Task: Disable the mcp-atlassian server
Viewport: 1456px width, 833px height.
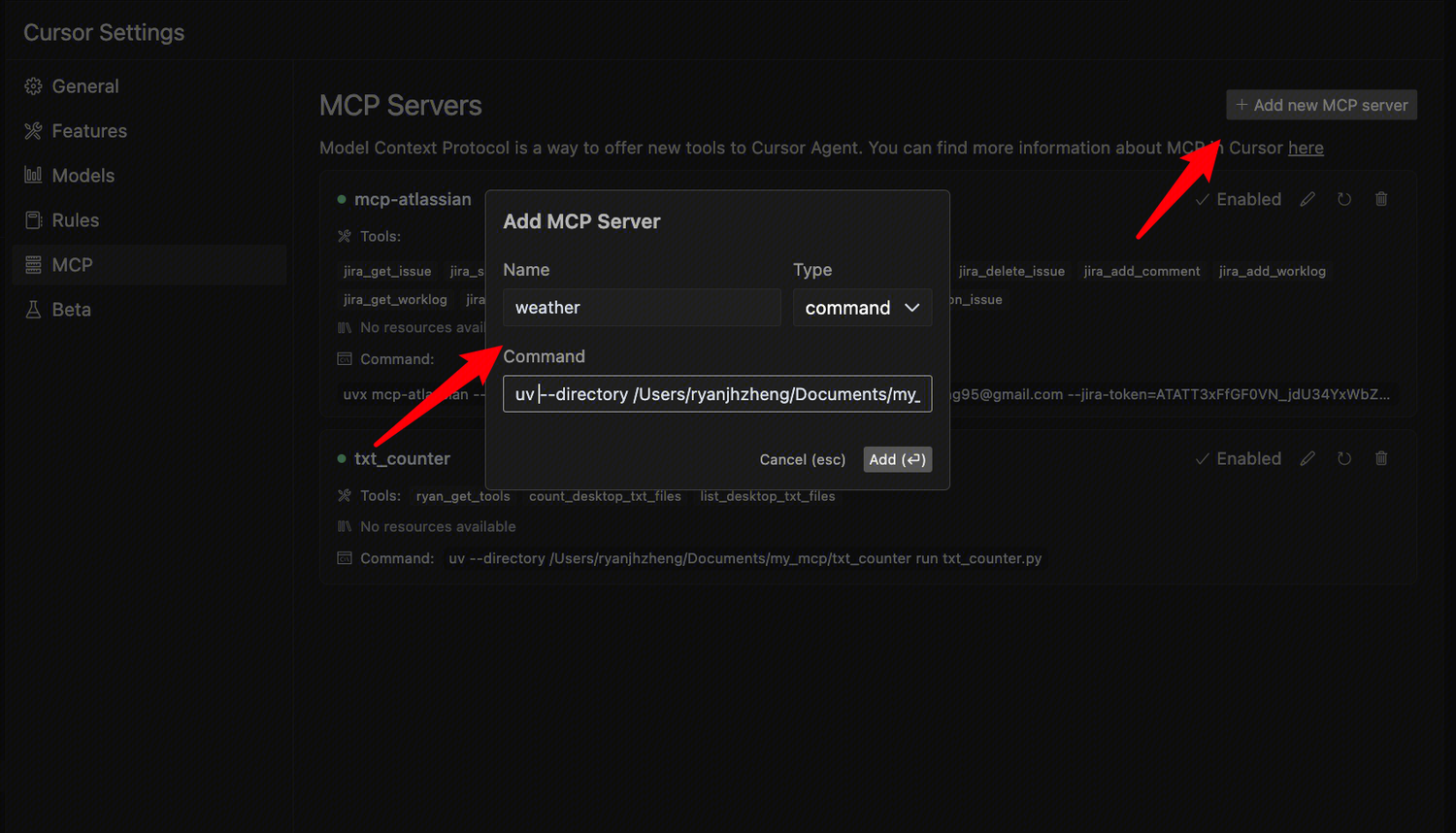Action: click(x=1238, y=198)
